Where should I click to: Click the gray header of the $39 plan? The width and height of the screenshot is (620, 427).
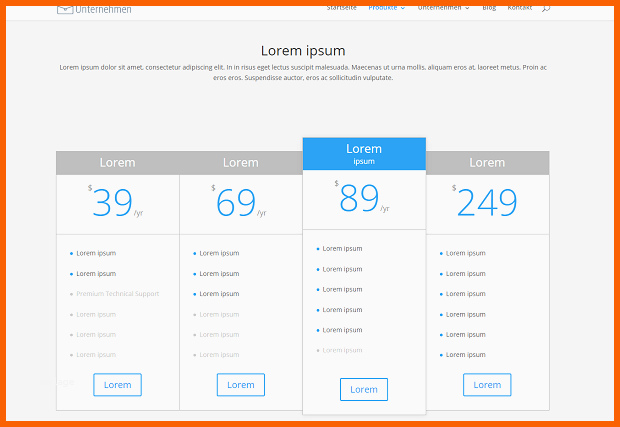point(117,163)
